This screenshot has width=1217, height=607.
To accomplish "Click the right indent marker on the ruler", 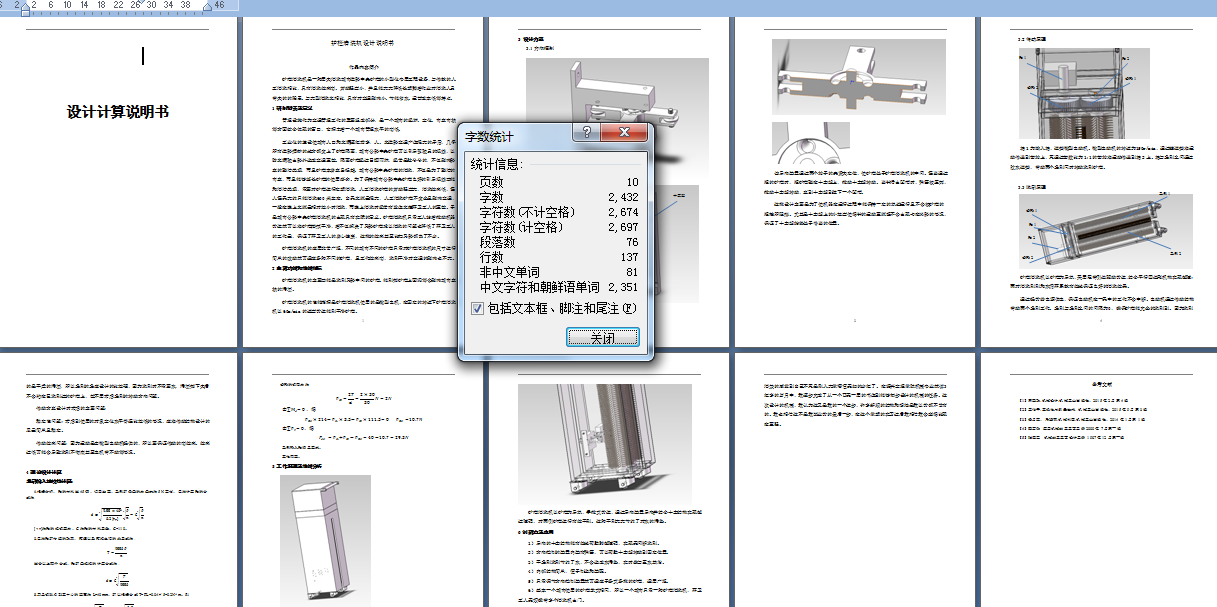I will [207, 7].
